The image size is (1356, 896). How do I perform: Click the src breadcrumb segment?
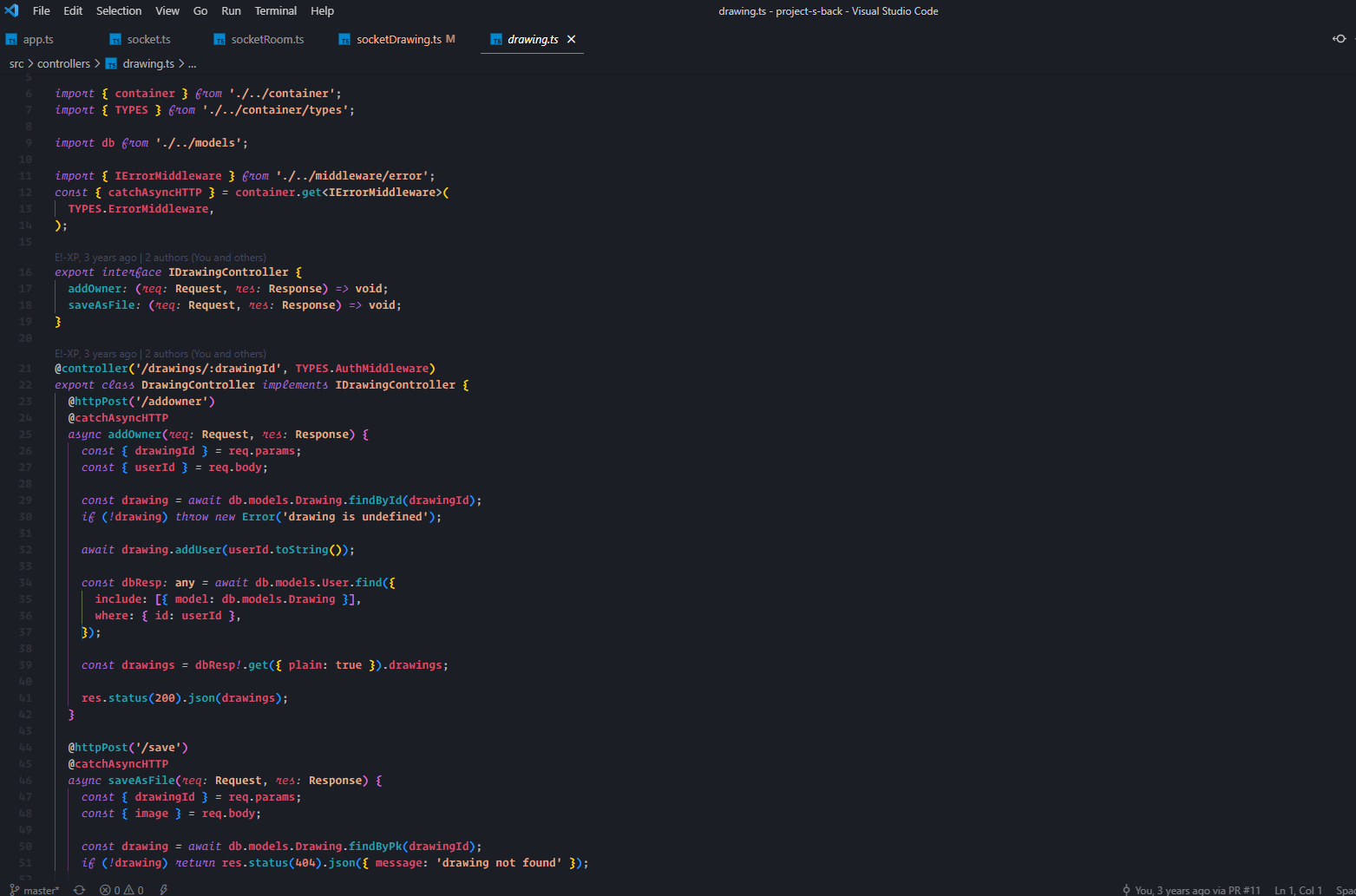[16, 63]
